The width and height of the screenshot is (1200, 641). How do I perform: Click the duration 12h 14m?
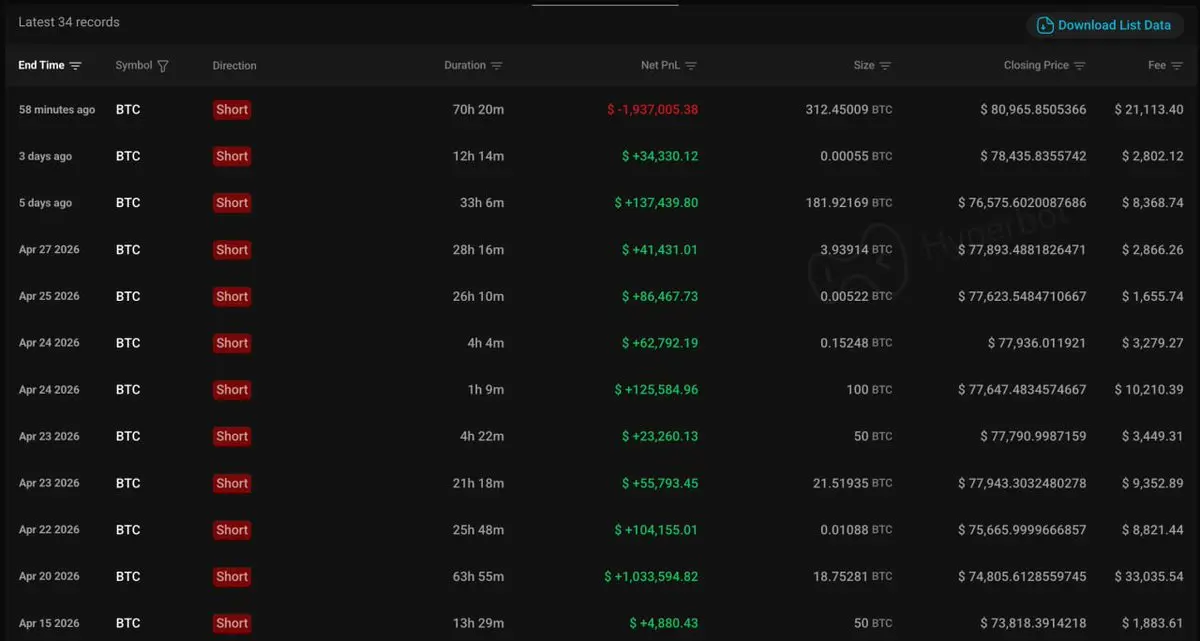point(478,156)
